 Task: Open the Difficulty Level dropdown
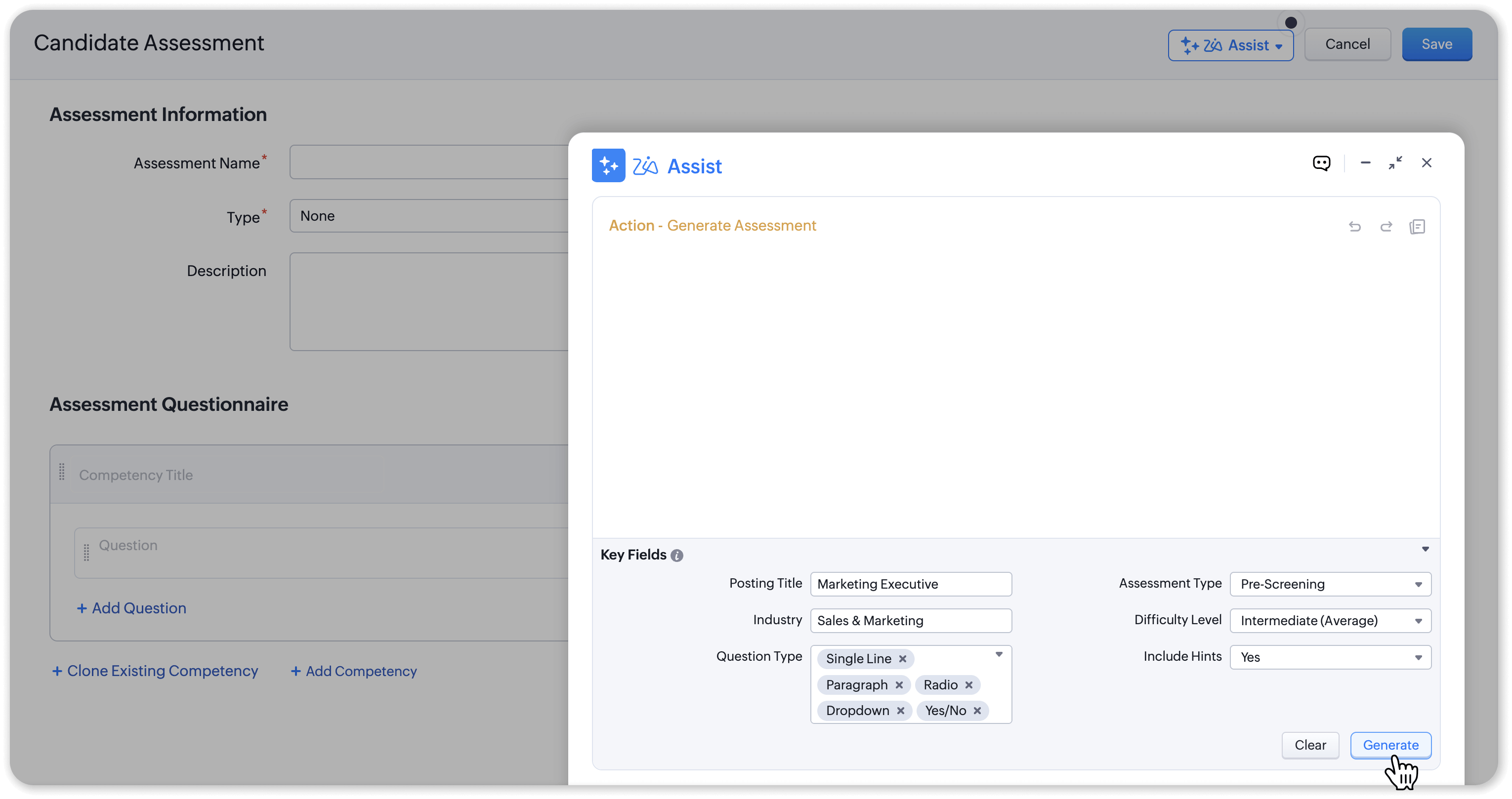coord(1330,621)
